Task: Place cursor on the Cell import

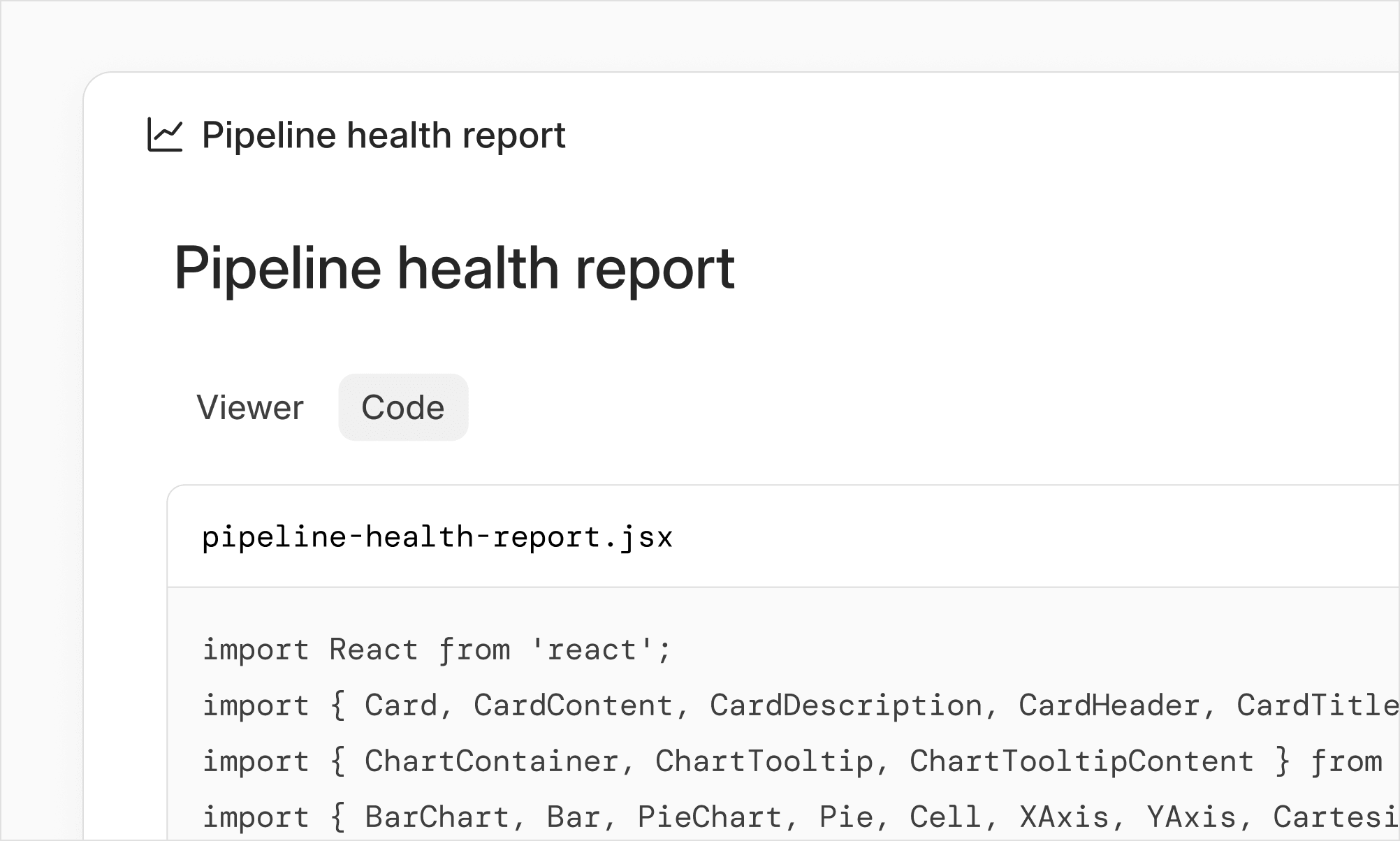Action: pyautogui.click(x=945, y=817)
